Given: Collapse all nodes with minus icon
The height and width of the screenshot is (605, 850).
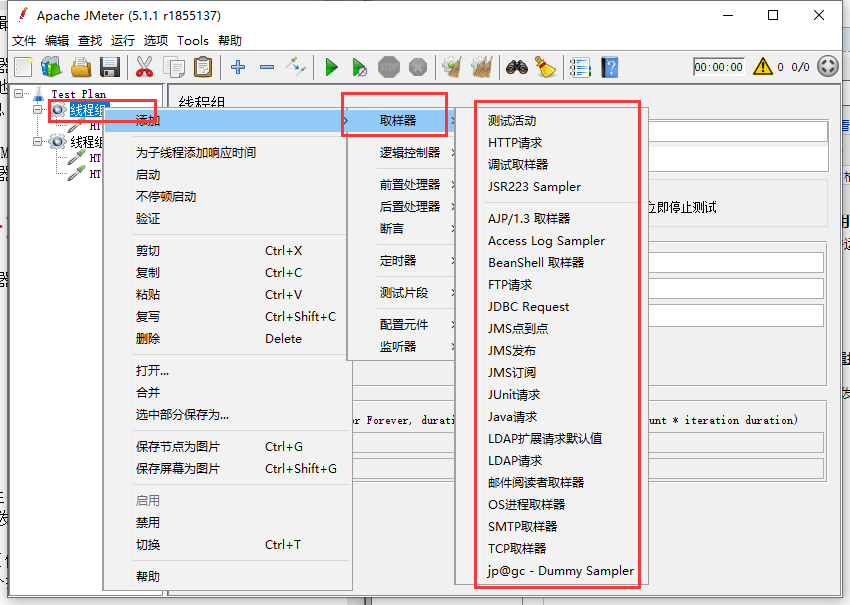Looking at the screenshot, I should coord(267,67).
